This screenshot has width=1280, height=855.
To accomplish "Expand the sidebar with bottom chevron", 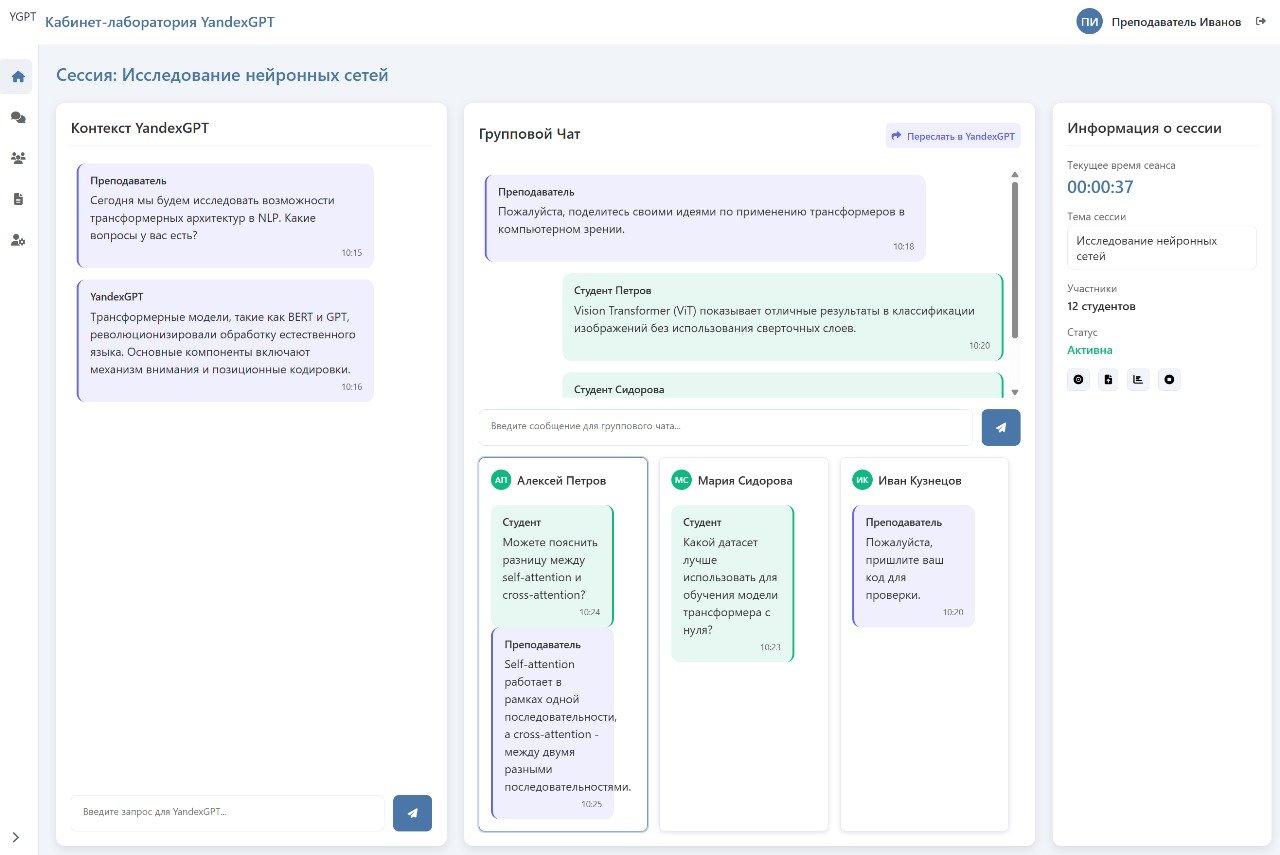I will [16, 837].
